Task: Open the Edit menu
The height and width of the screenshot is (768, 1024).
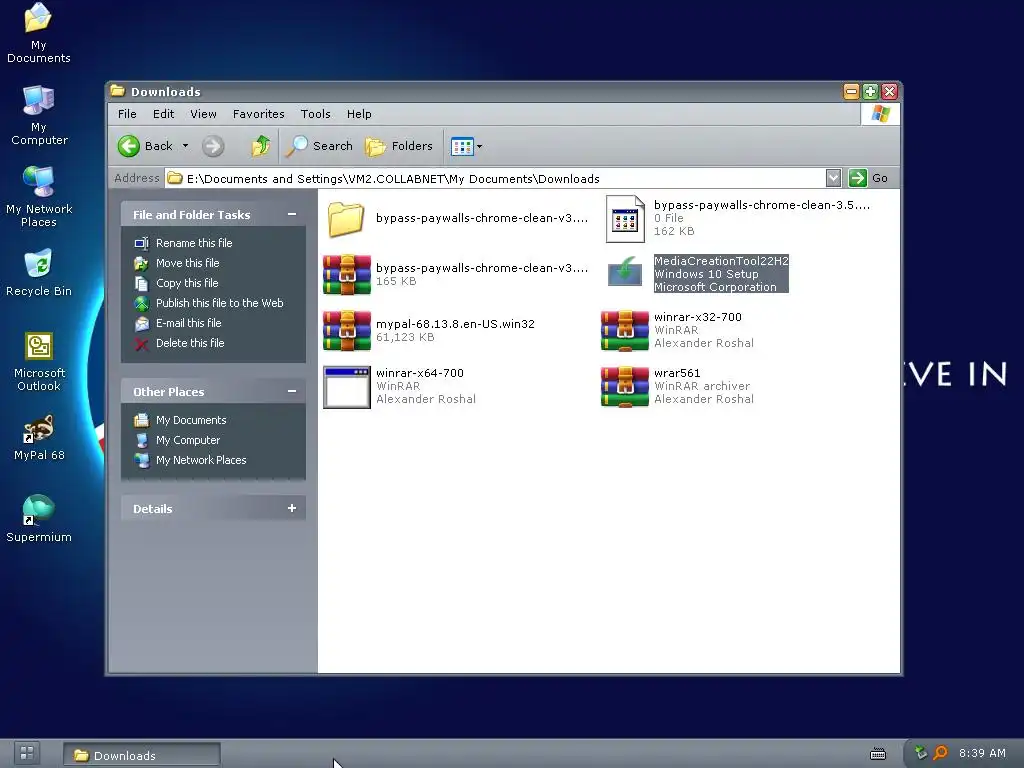Action: [163, 114]
